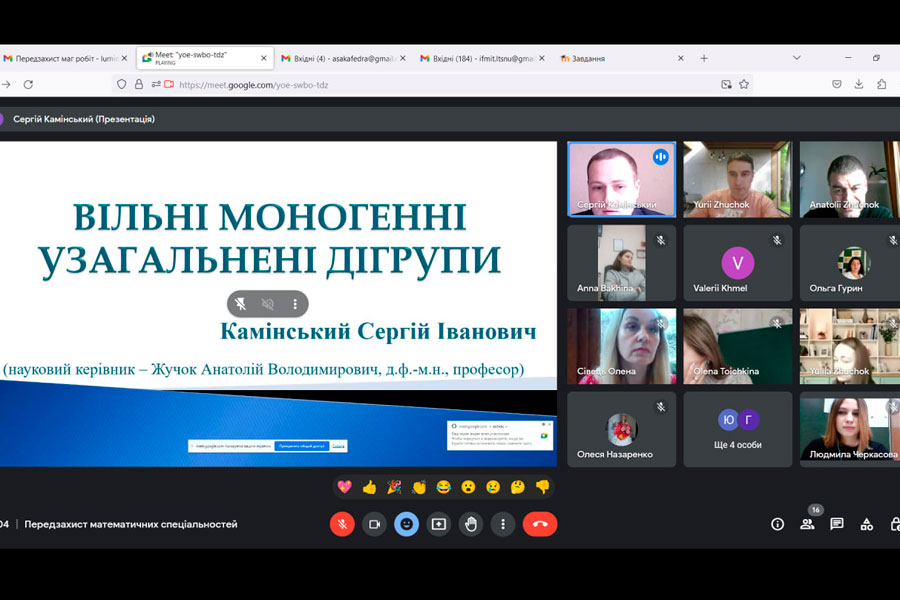Open the meeting details info icon

pos(777,524)
